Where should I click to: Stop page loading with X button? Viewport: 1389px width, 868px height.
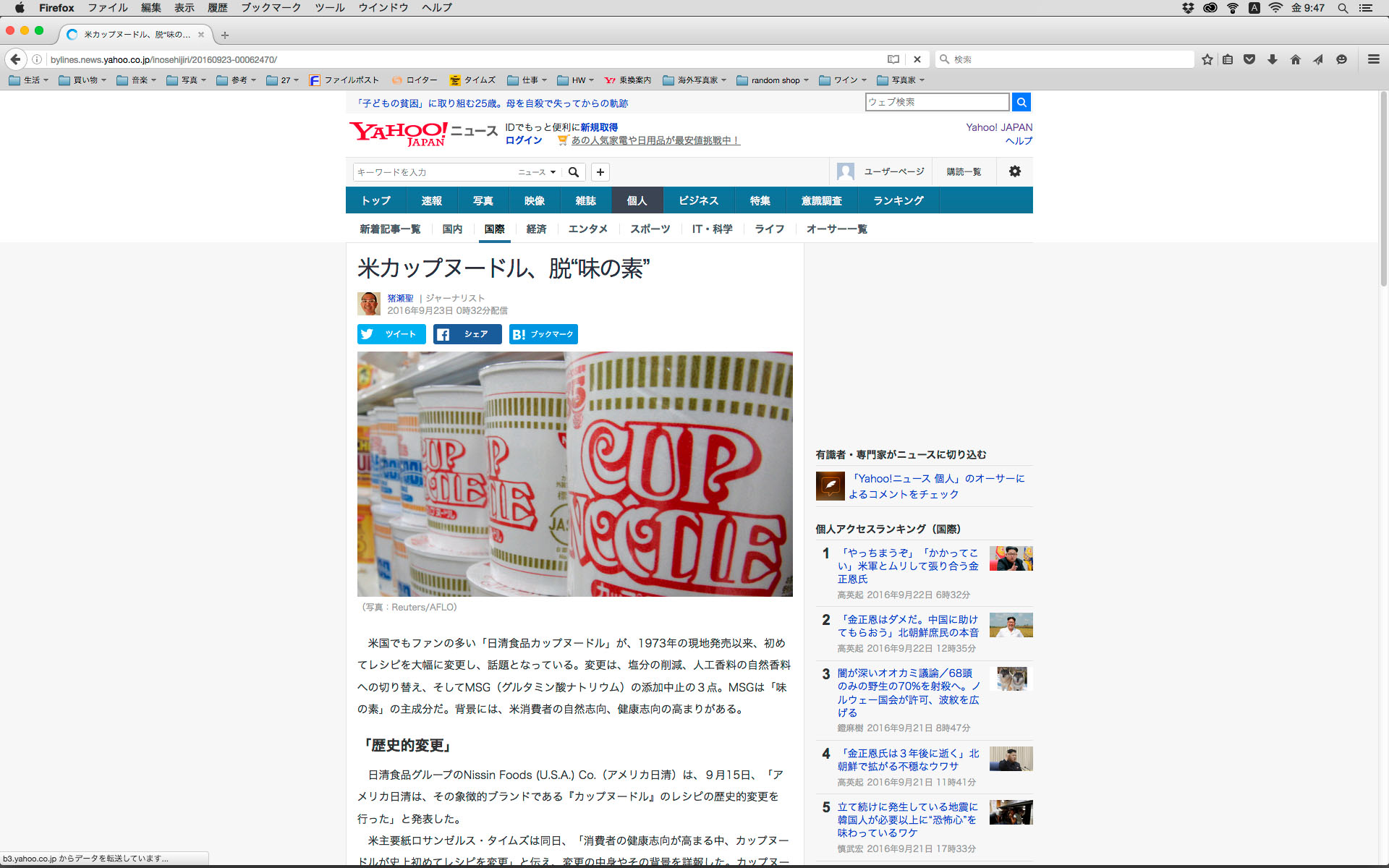[x=917, y=59]
